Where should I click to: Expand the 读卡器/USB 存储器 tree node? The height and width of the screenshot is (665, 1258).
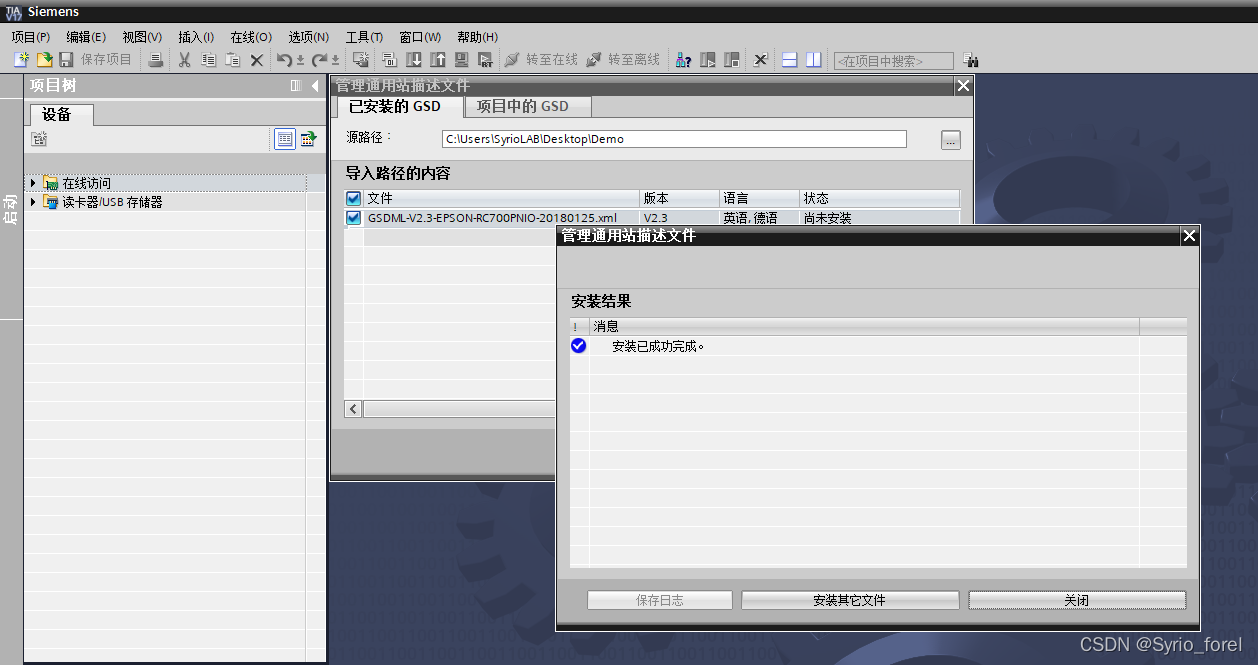pos(33,202)
